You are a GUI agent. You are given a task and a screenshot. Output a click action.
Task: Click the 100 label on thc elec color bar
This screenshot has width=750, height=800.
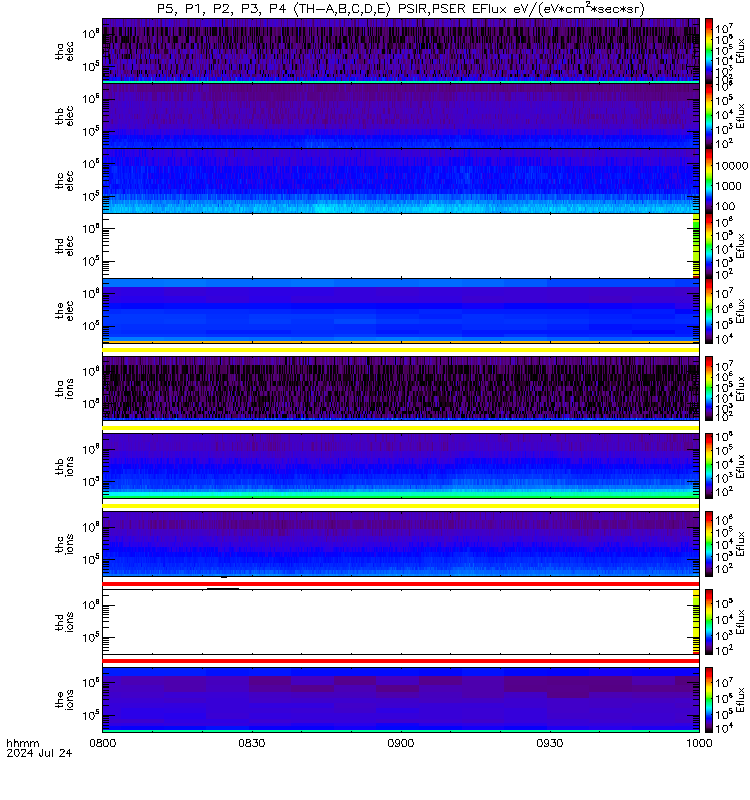pos(725,206)
